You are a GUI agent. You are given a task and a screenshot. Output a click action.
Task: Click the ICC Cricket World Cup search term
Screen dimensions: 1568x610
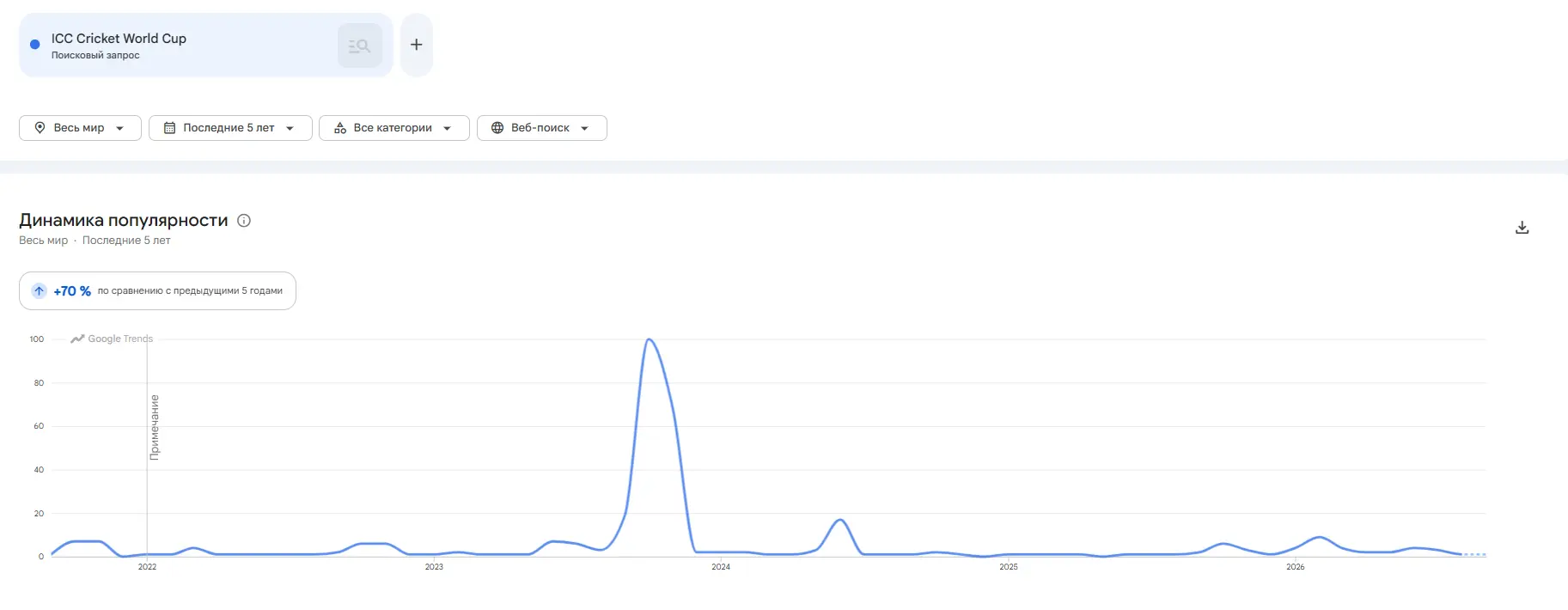point(119,39)
